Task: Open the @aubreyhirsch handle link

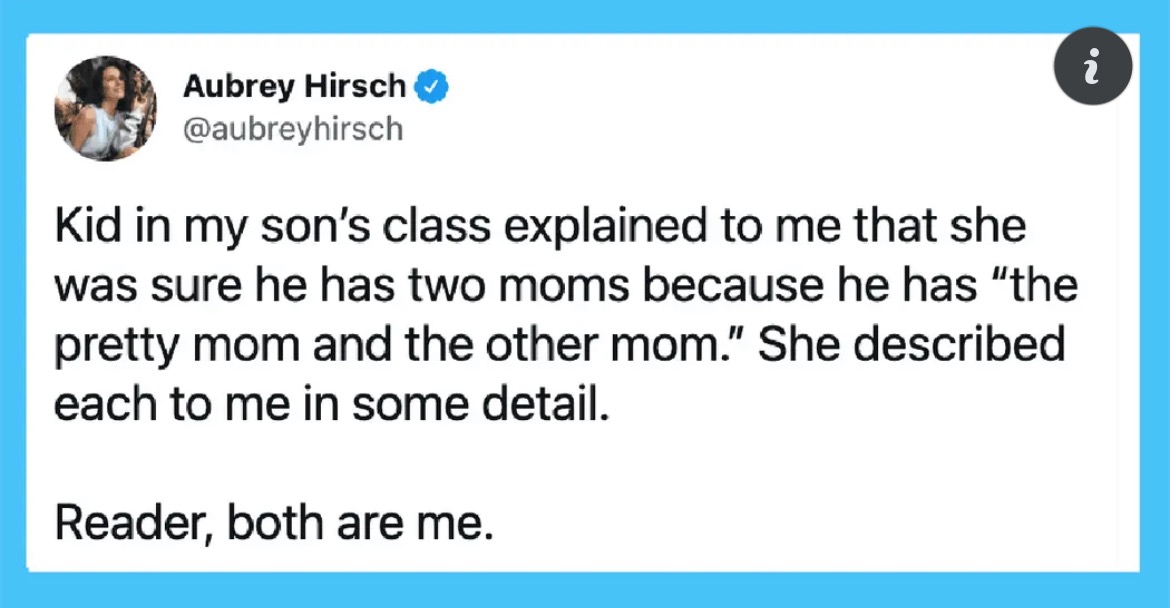Action: click(292, 129)
